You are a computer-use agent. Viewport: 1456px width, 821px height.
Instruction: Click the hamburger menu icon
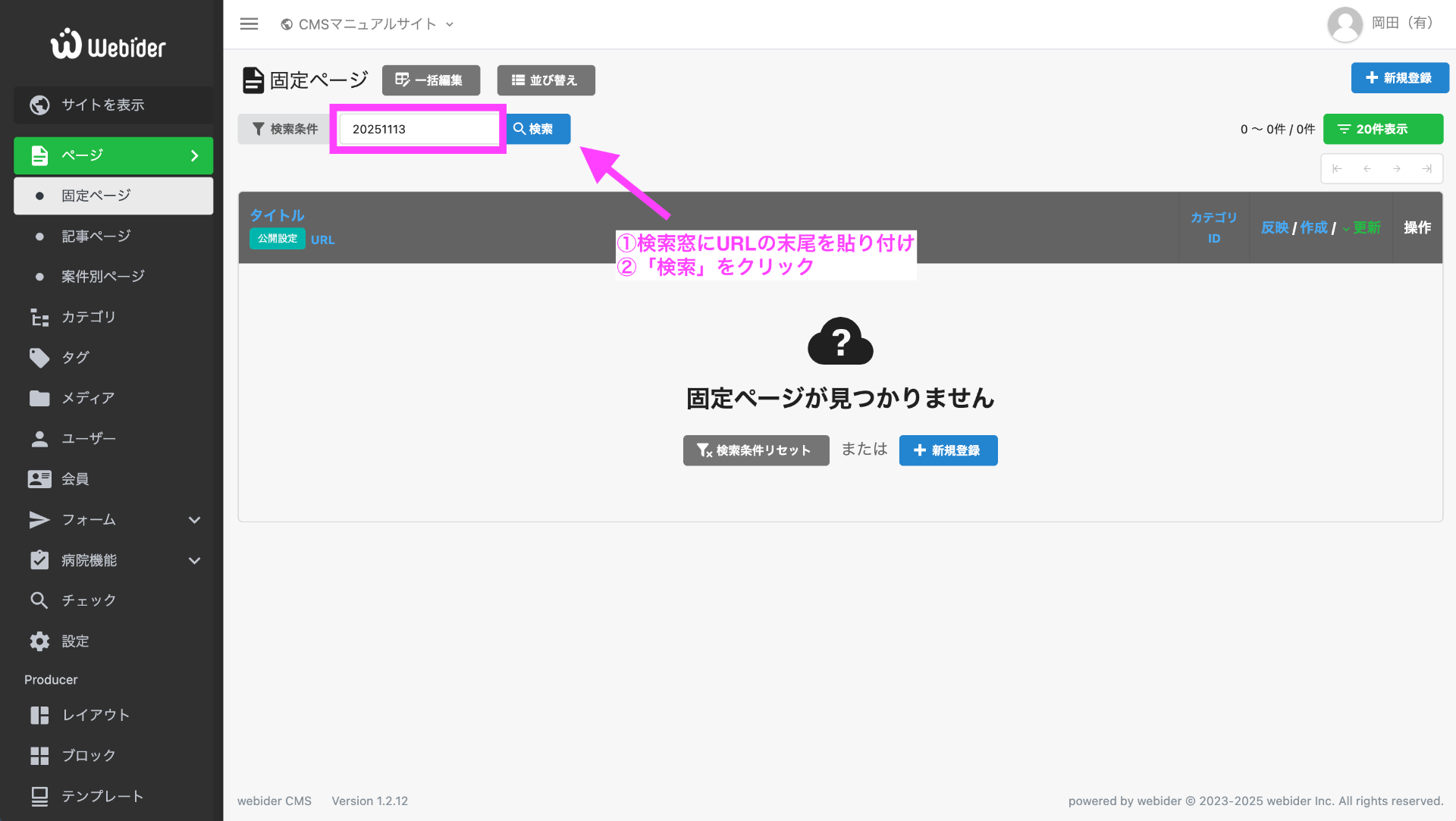click(x=249, y=24)
